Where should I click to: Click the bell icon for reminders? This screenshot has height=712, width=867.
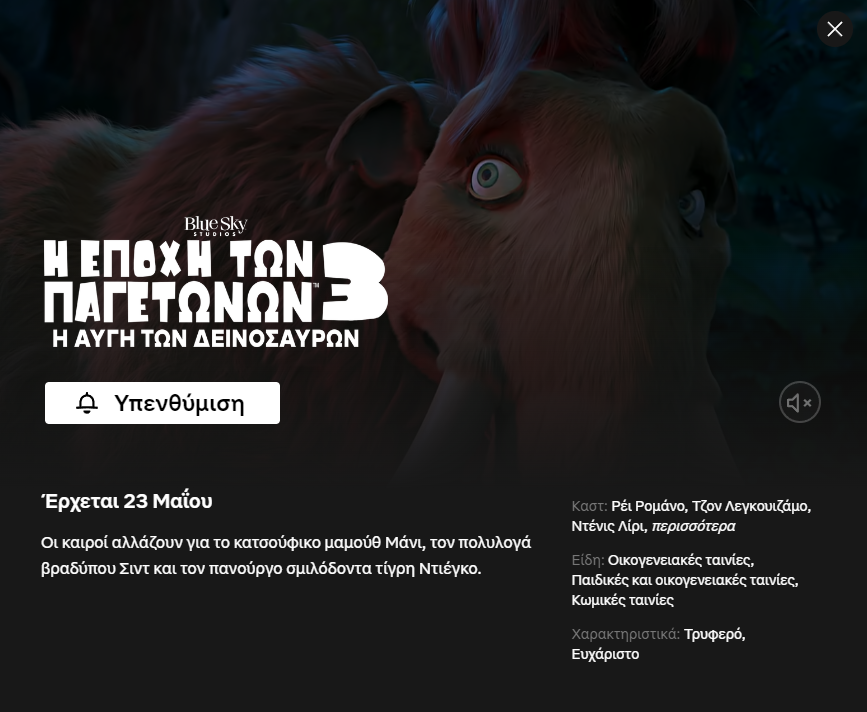87,403
